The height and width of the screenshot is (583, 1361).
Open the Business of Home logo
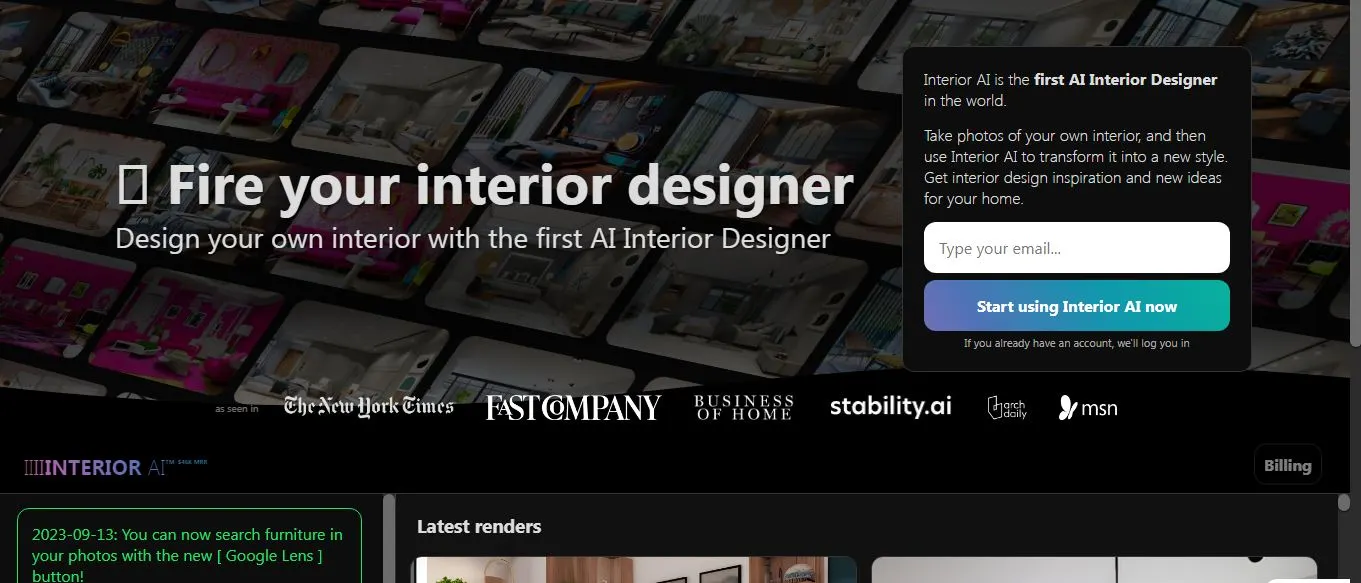point(744,407)
